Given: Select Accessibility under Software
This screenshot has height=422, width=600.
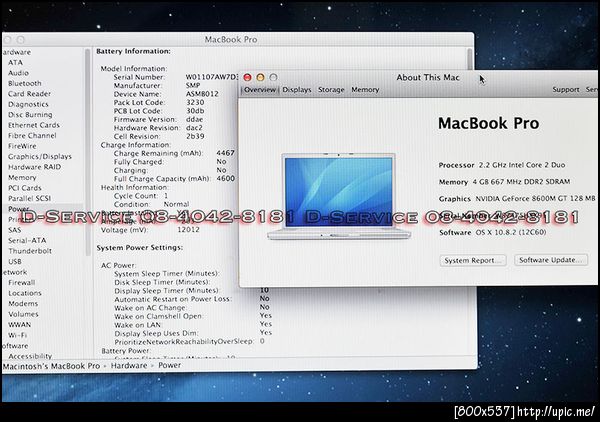Looking at the screenshot, I should pyautogui.click(x=30, y=356).
